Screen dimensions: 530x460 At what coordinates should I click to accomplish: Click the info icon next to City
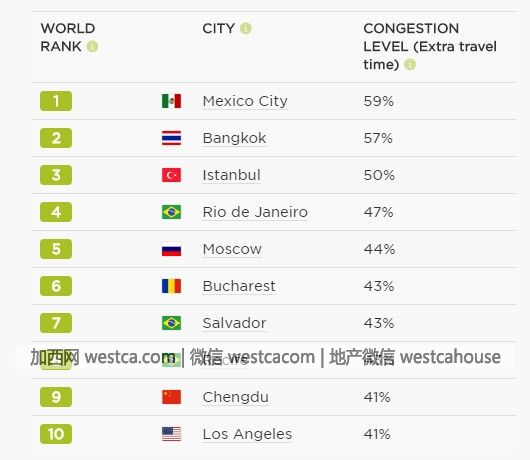[246, 28]
